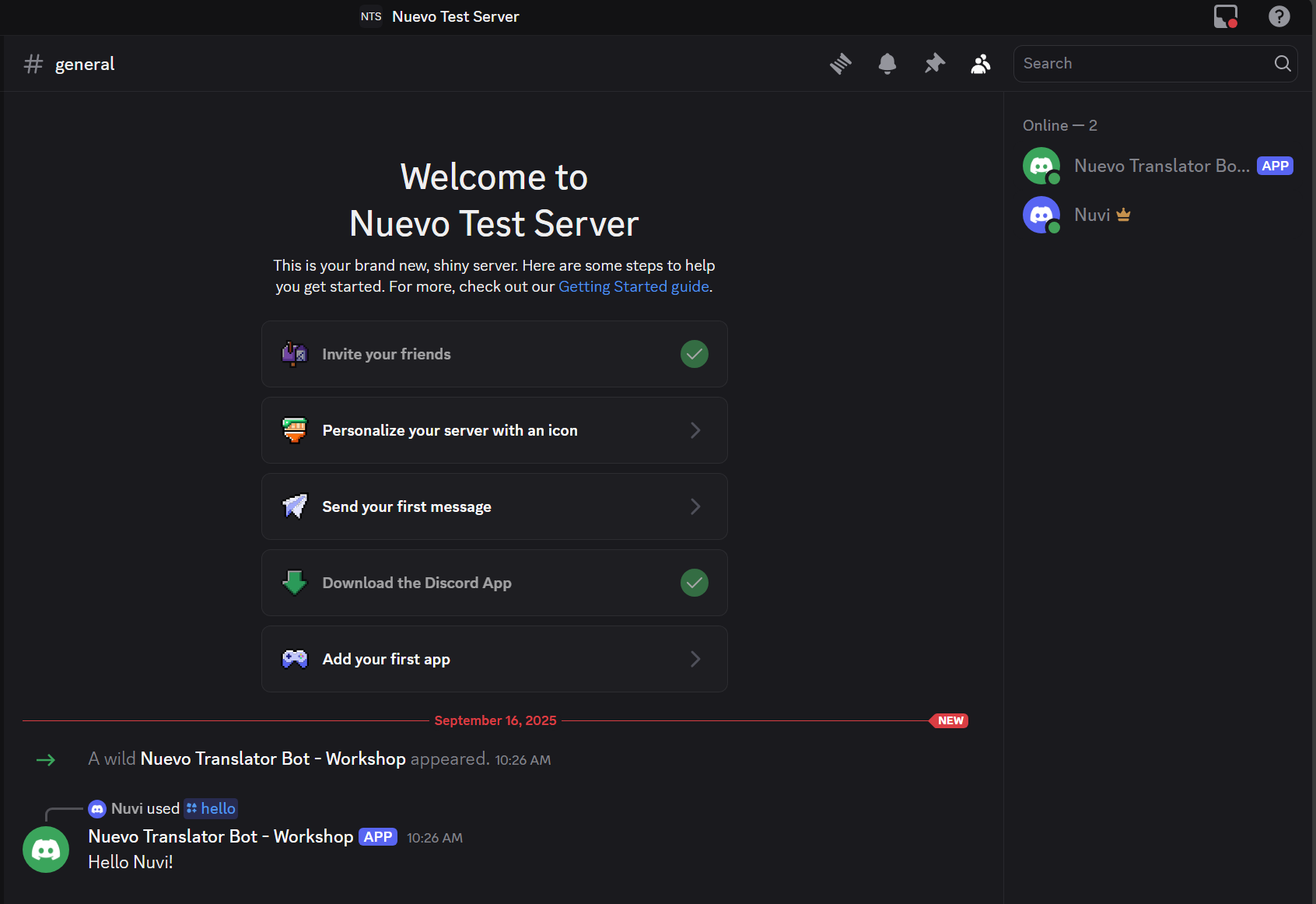The image size is (1316, 904).
Task: Show pinned messages via pin icon
Action: [934, 64]
